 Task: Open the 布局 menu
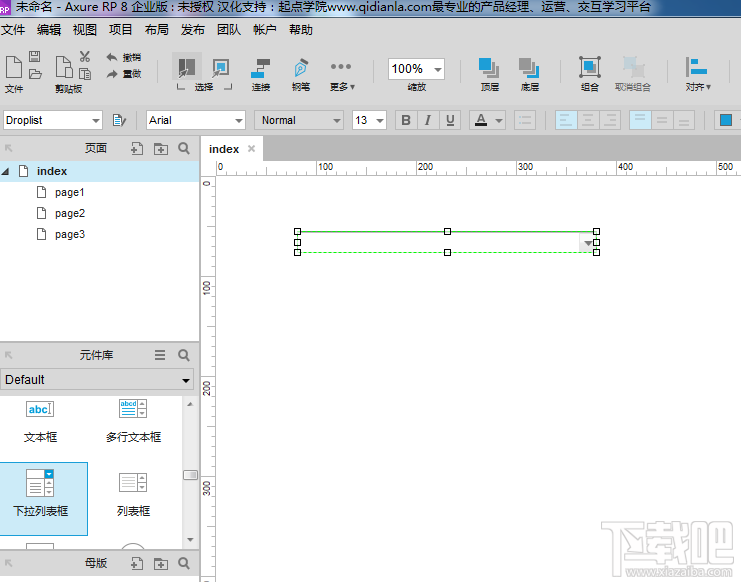[156, 30]
